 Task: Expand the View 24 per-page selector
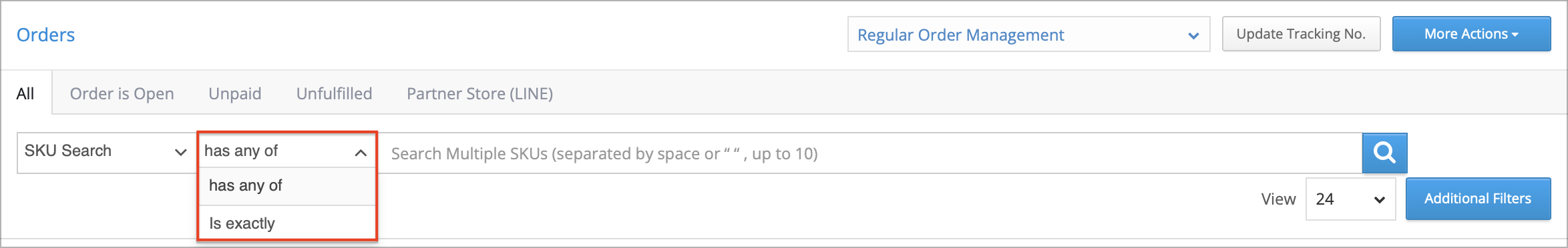(x=1350, y=199)
